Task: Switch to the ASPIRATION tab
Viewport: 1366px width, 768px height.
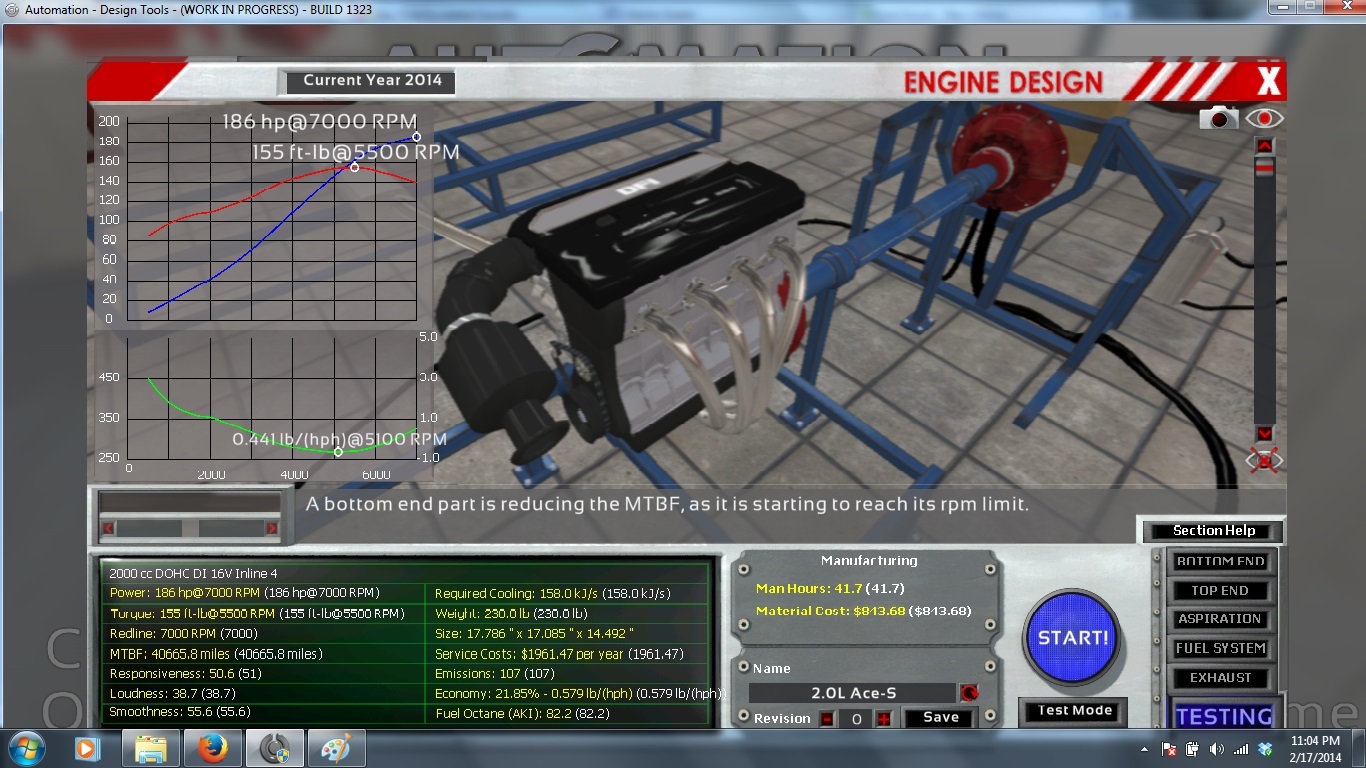Action: [1221, 619]
